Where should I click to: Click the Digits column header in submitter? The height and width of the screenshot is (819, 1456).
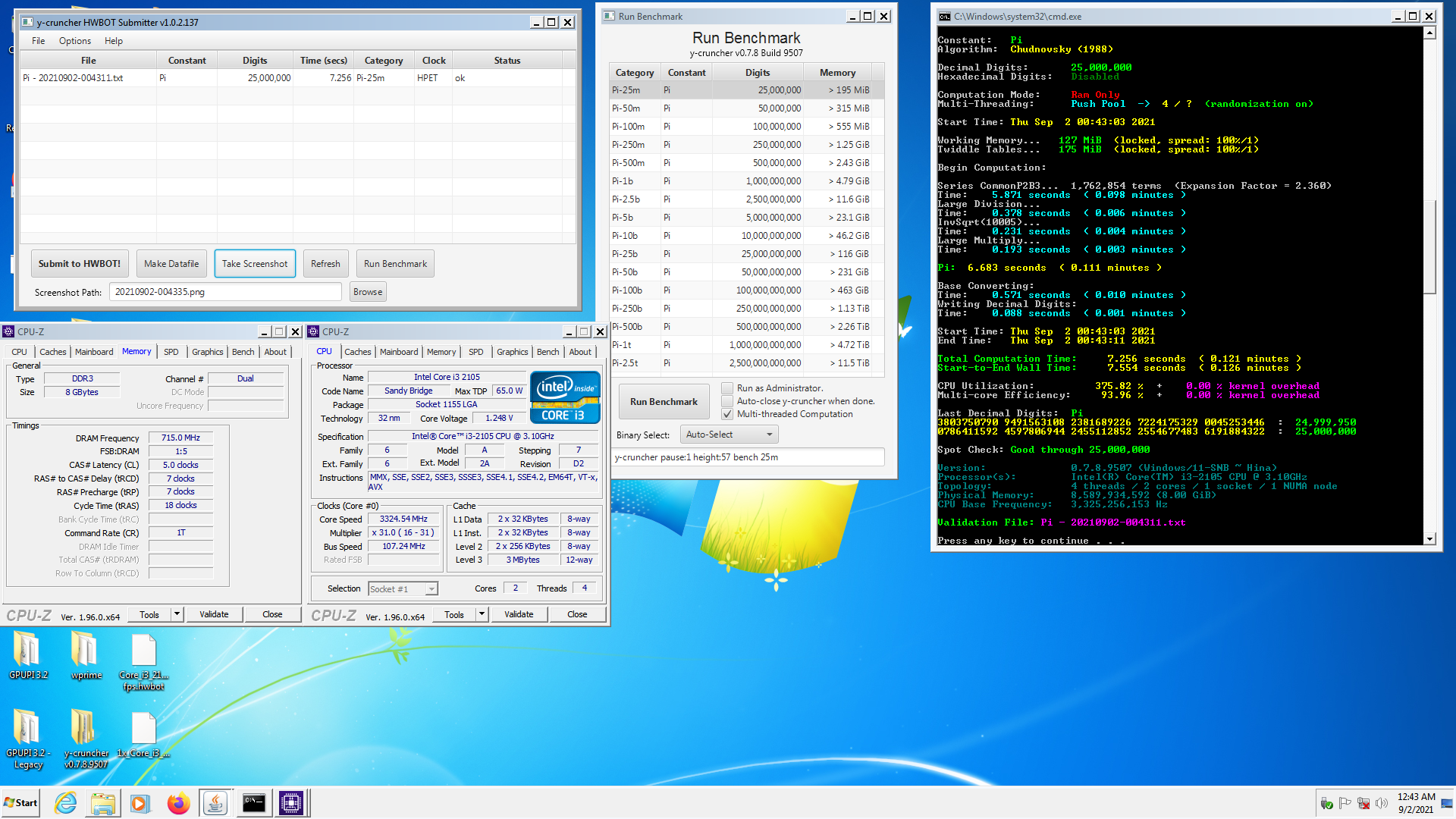click(x=255, y=61)
